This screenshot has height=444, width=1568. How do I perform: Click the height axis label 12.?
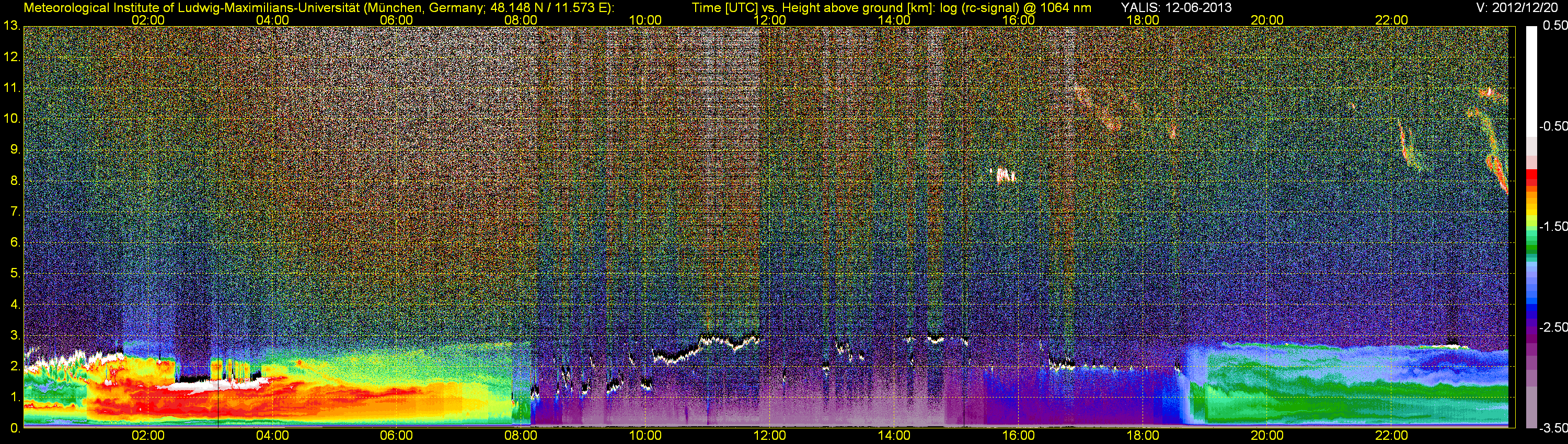coord(11,57)
